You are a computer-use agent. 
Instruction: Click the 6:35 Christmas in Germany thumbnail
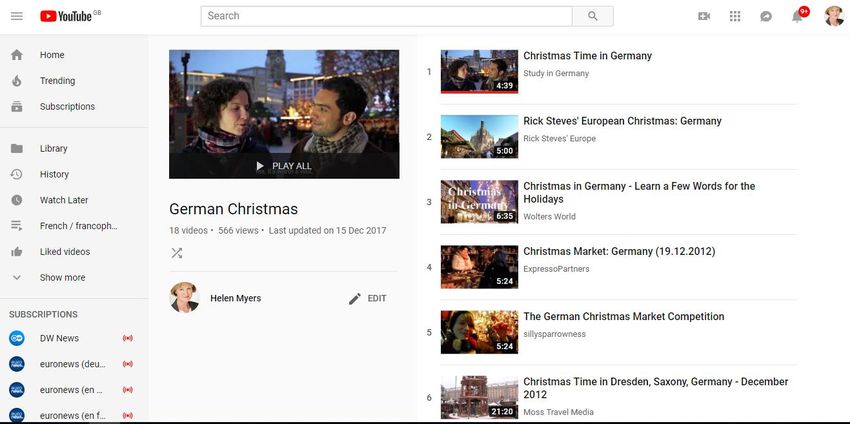point(479,202)
